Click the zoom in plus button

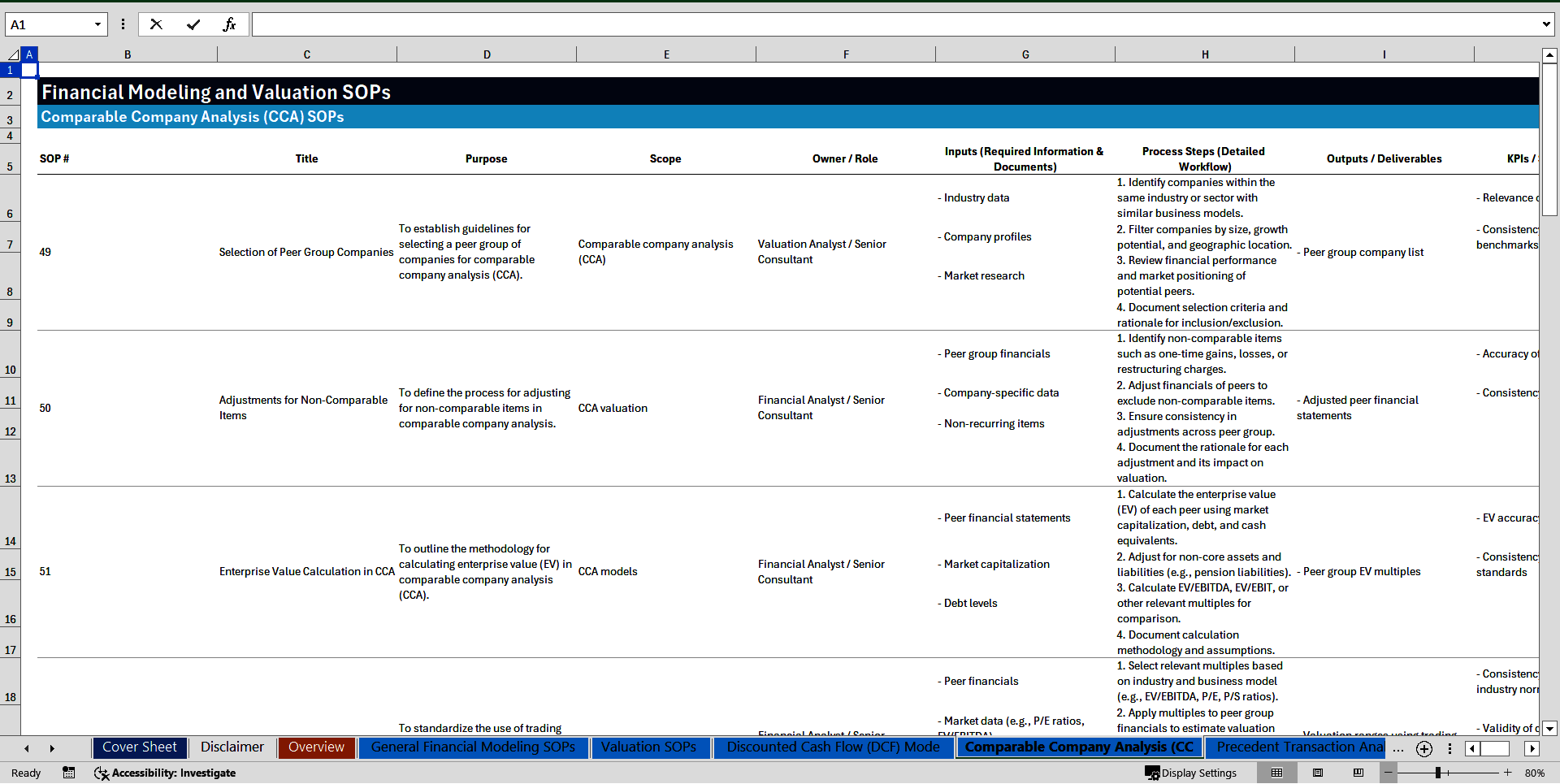(x=1508, y=773)
